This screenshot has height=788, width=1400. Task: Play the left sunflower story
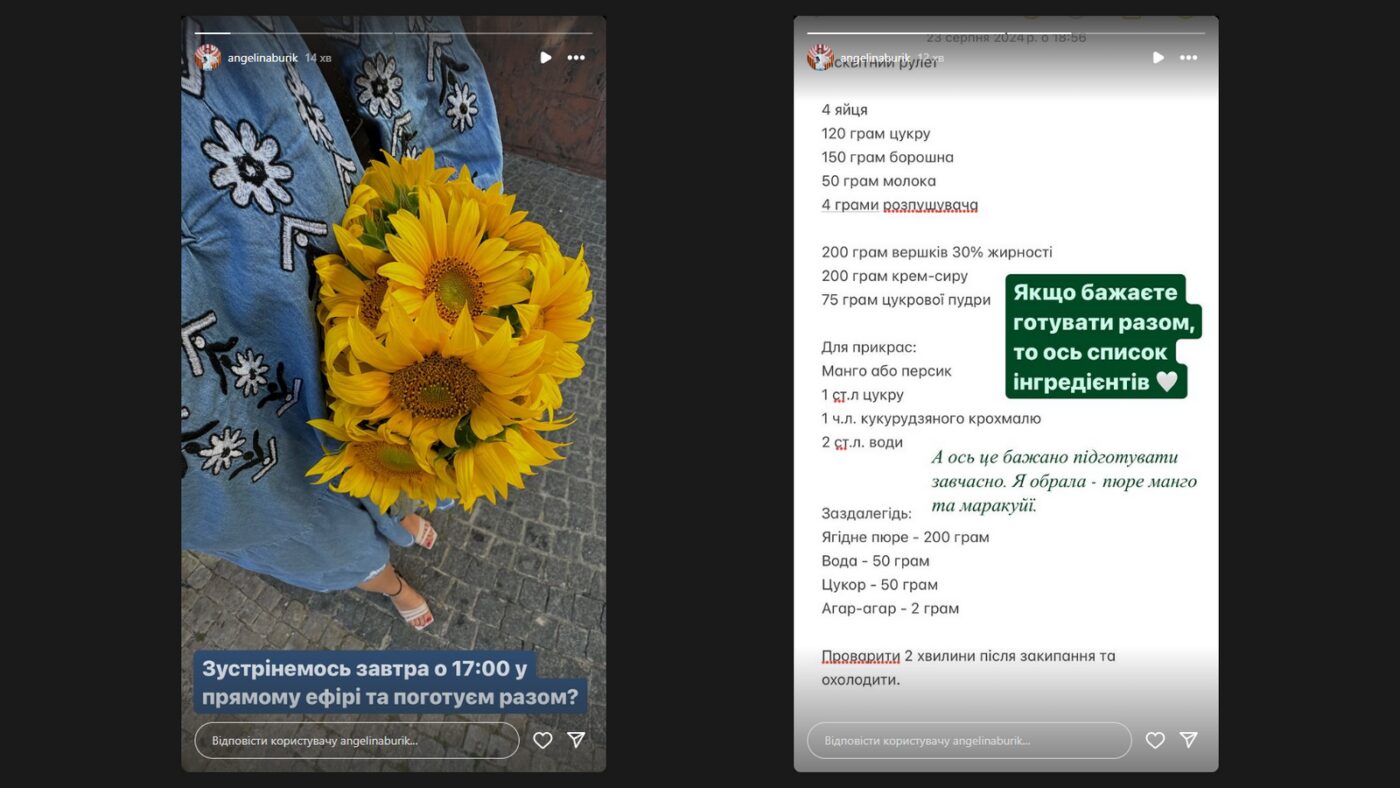[545, 58]
